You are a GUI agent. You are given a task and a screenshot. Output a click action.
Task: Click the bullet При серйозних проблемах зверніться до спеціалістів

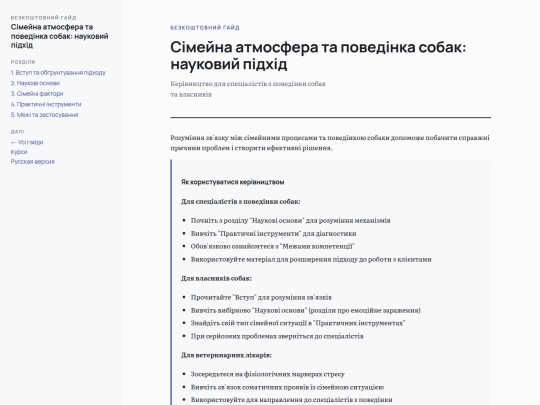coord(277,336)
